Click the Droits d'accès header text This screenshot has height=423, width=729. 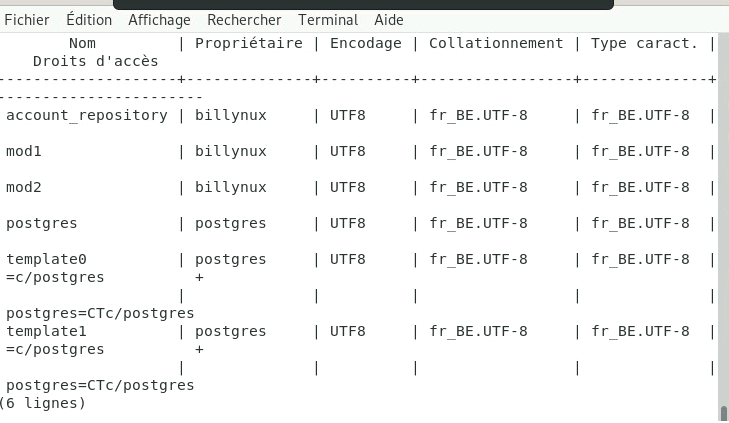(95, 61)
